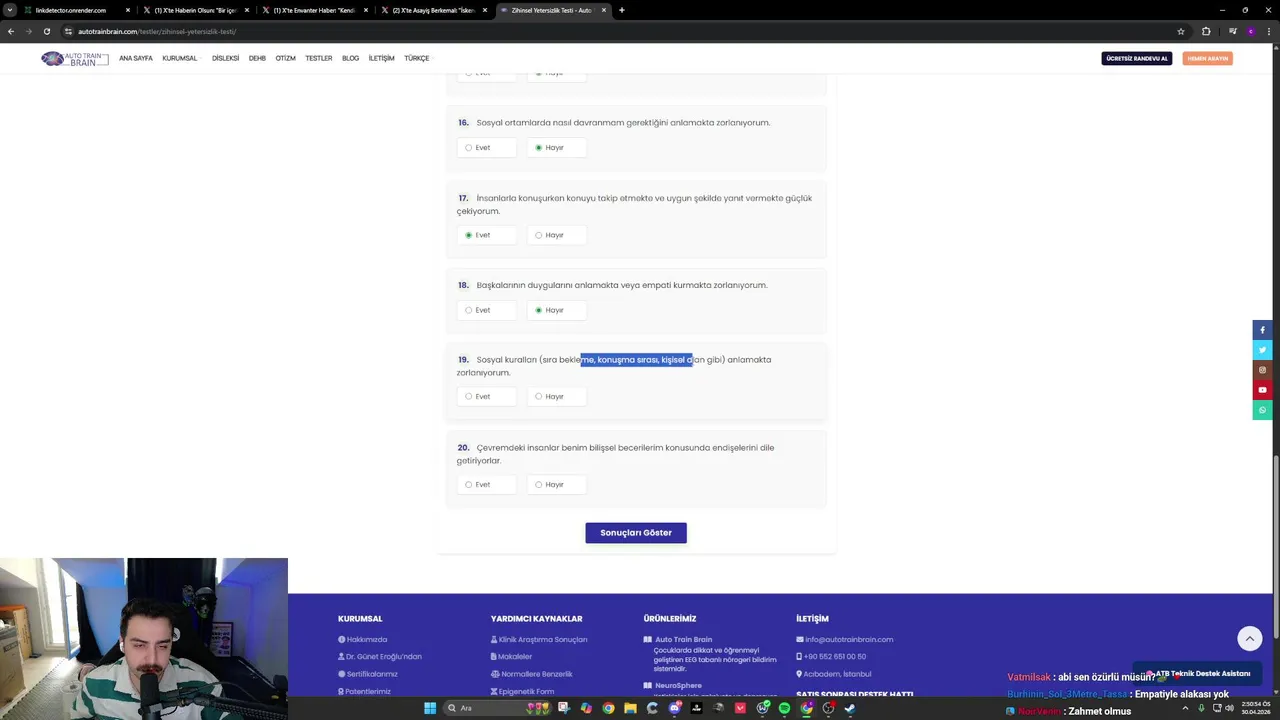This screenshot has height=720, width=1280.
Task: Select Hayır for question 18
Action: [556, 310]
